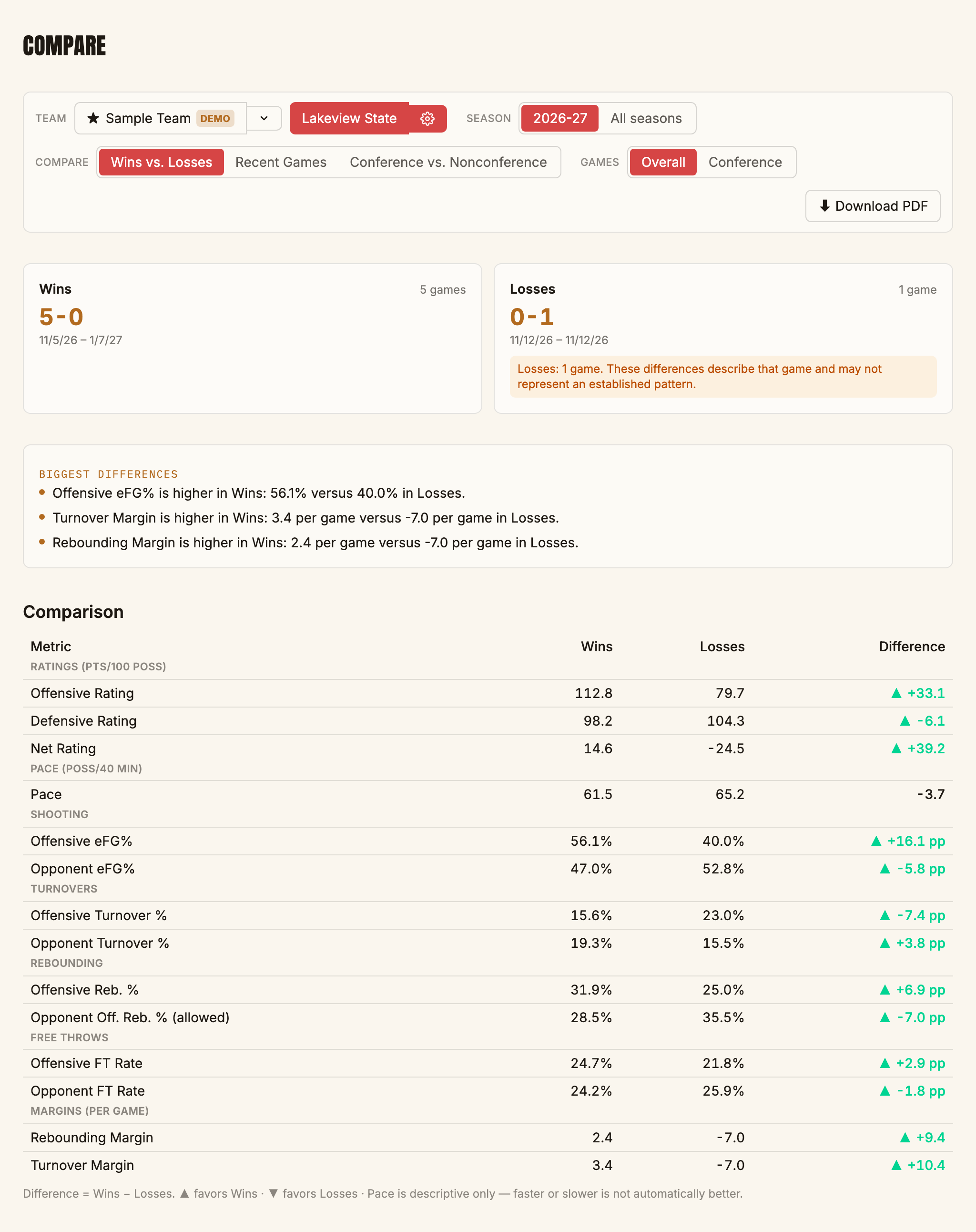Image resolution: width=976 pixels, height=1232 pixels.
Task: Click the DEMO badge on Sample Team
Action: pos(215,118)
